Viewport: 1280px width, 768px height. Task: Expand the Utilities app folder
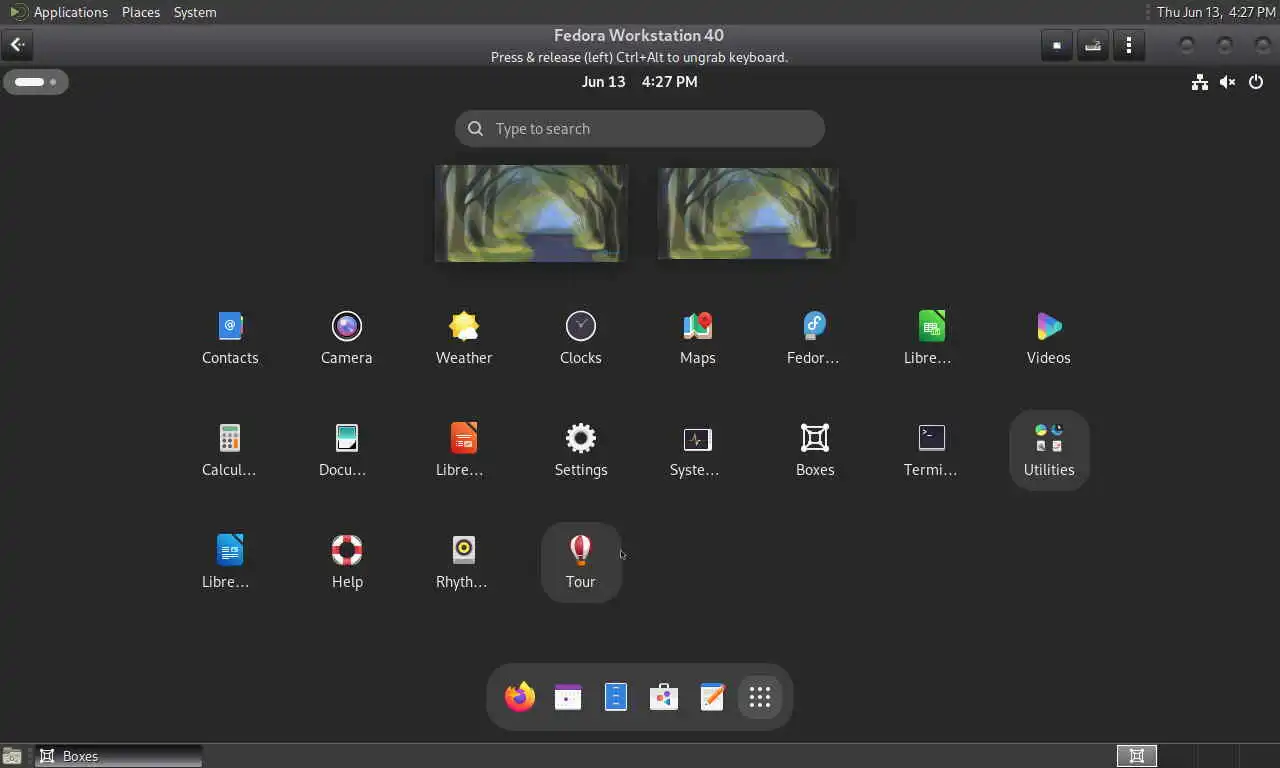coord(1049,449)
